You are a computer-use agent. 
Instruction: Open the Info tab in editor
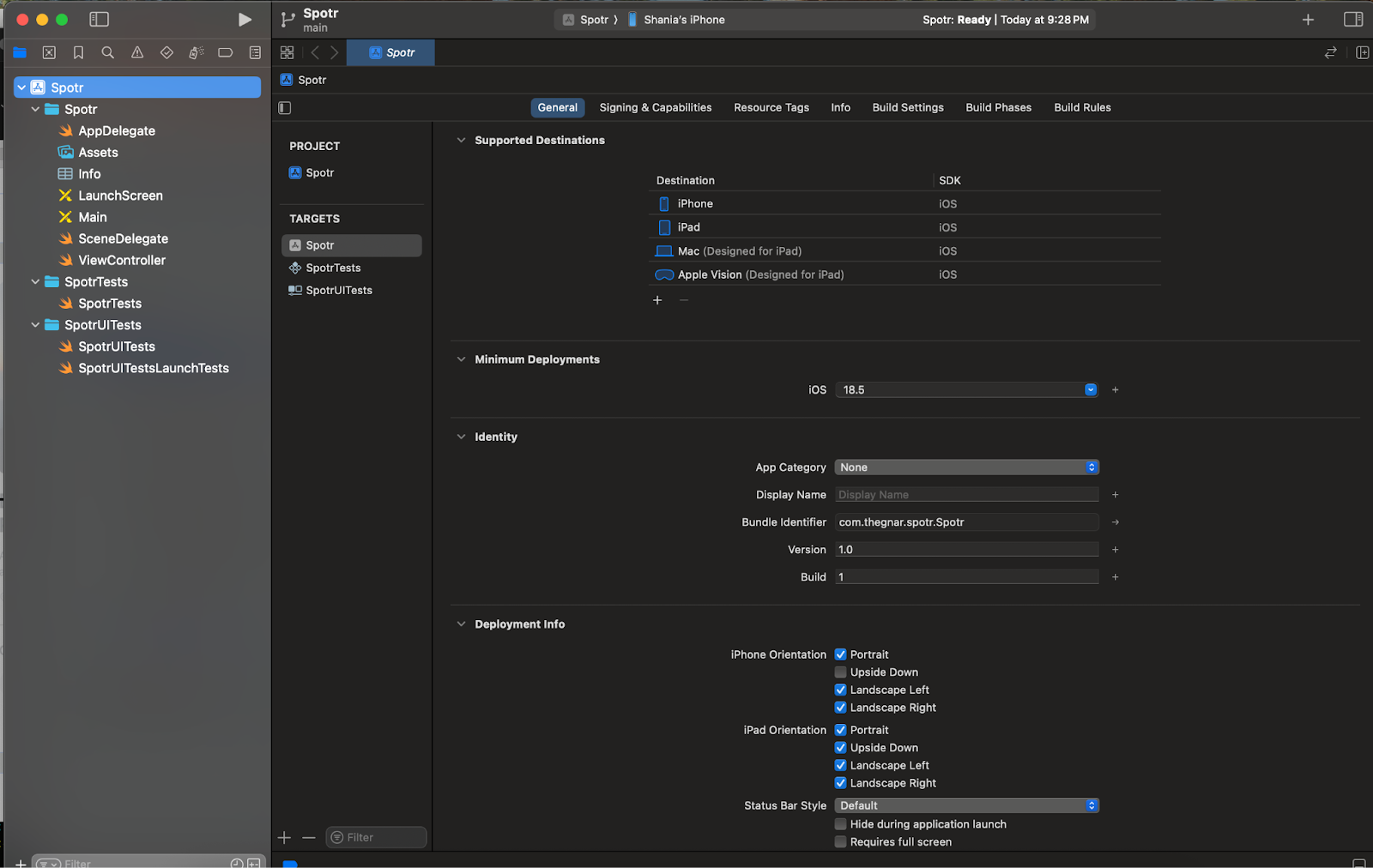[841, 107]
